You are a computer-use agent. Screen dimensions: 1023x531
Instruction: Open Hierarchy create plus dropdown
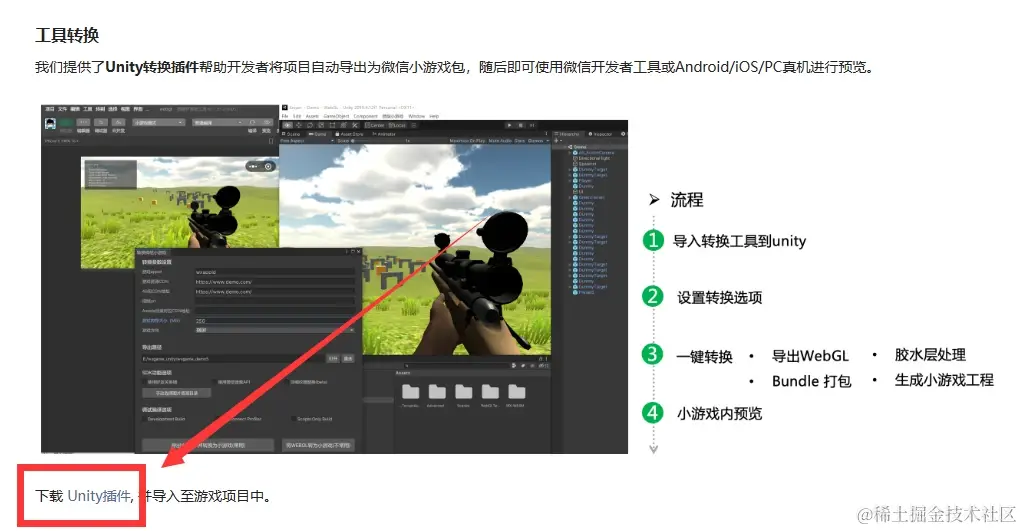[558, 140]
